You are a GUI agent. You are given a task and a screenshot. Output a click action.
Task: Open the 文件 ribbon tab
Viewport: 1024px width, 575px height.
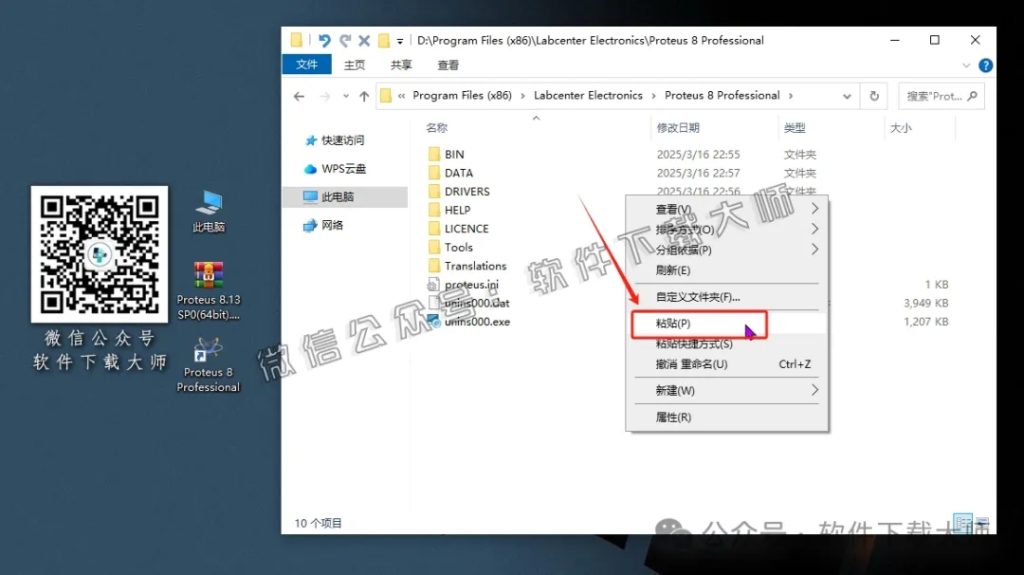[x=306, y=65]
